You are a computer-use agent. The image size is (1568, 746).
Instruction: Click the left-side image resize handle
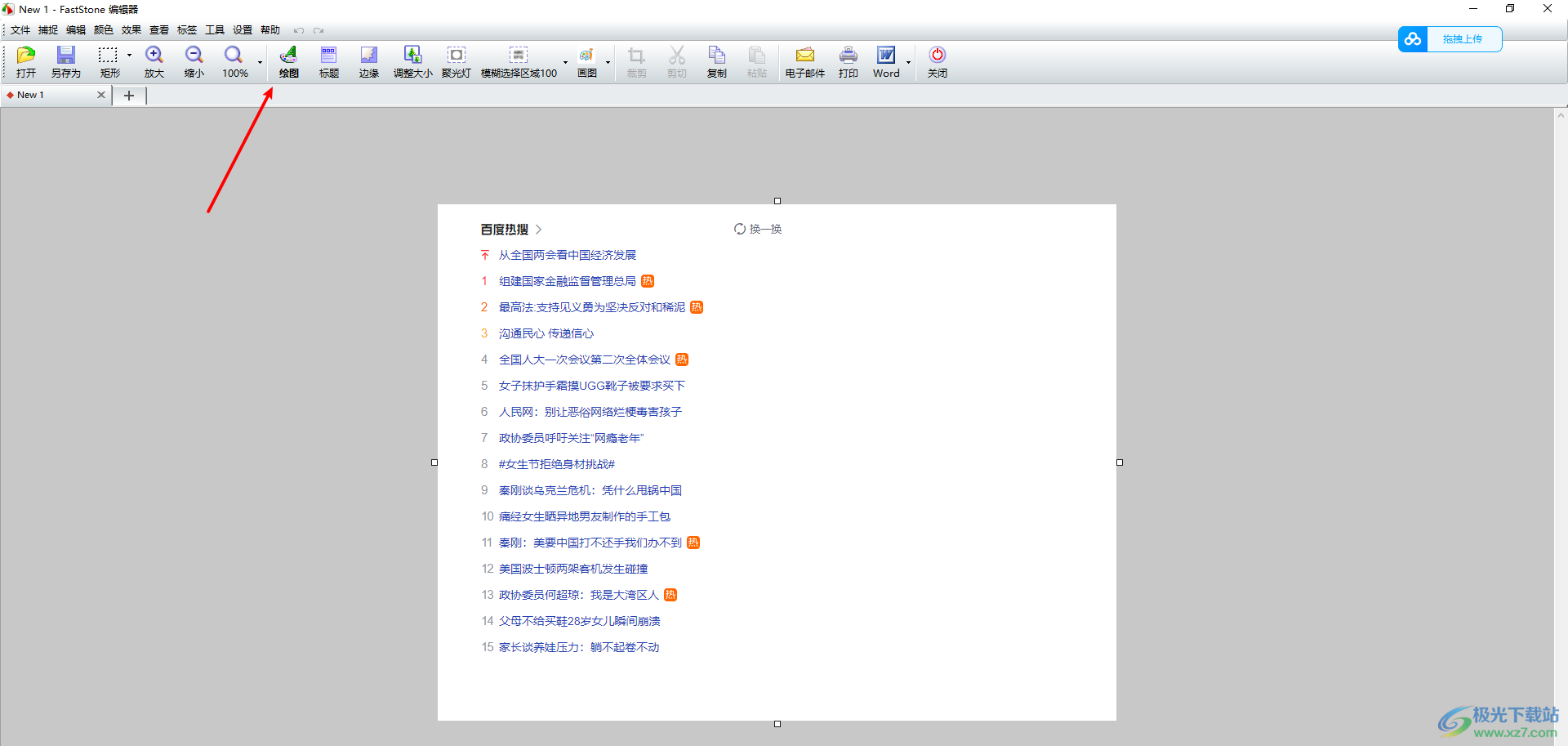(434, 462)
